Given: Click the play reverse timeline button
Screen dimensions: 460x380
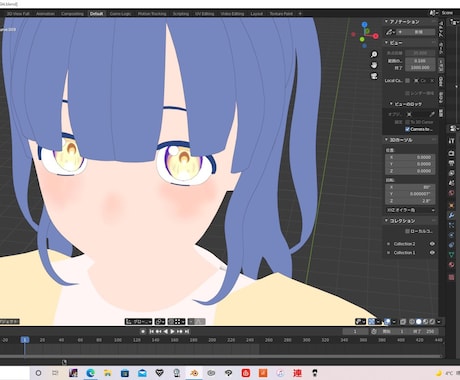Looking at the screenshot, I should (x=166, y=331).
